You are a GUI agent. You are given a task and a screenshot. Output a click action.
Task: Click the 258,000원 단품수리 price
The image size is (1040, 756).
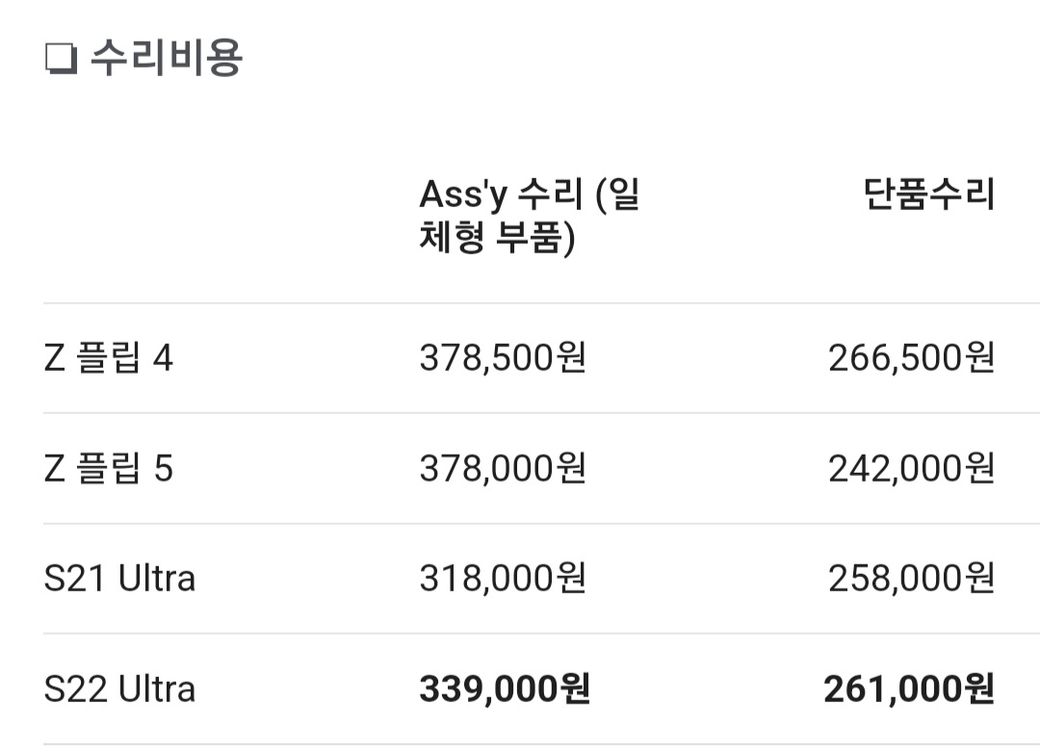point(911,578)
